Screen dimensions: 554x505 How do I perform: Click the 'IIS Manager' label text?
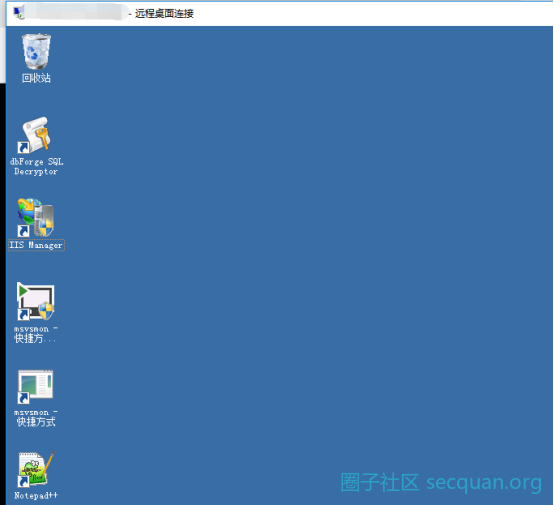pyautogui.click(x=36, y=245)
